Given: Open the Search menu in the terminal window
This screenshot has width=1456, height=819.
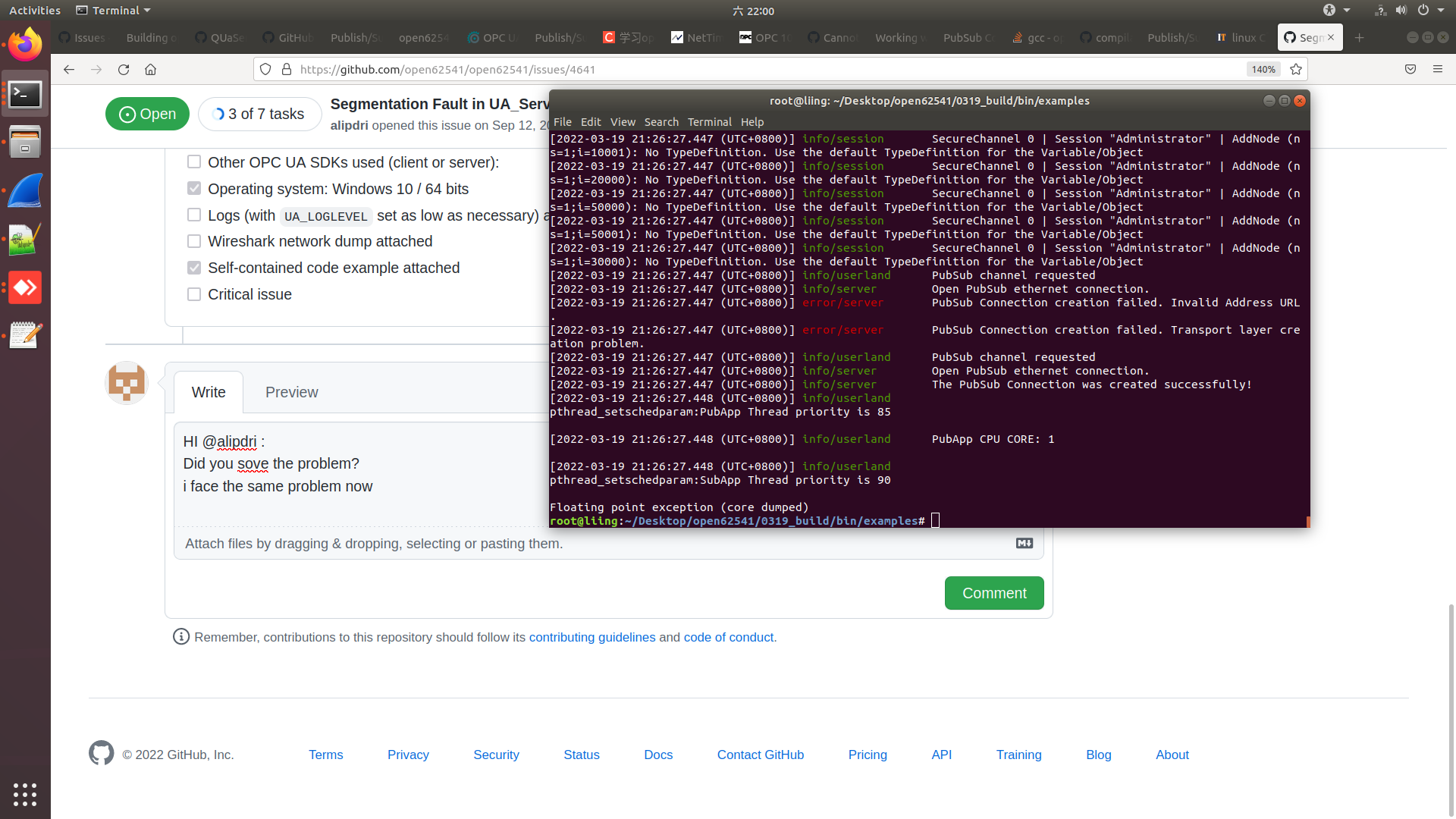Looking at the screenshot, I should (x=661, y=122).
